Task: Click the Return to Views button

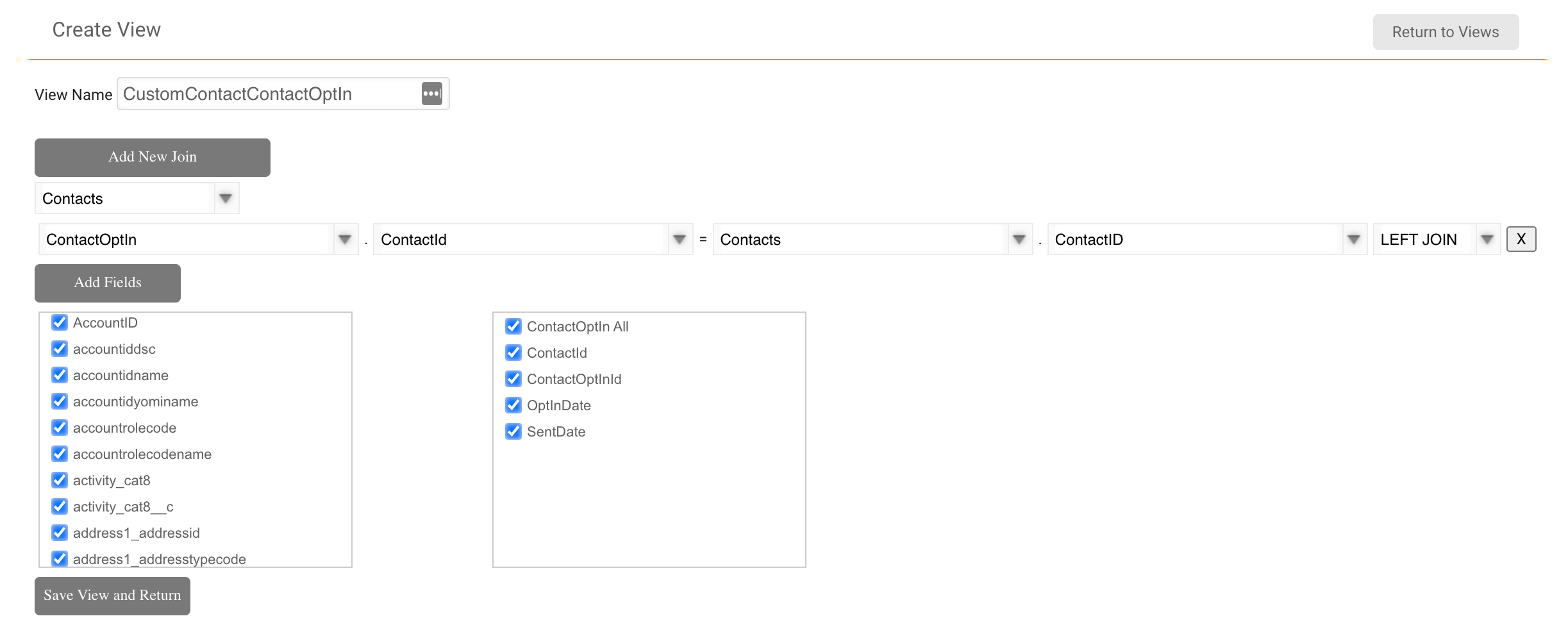Action: 1446,32
